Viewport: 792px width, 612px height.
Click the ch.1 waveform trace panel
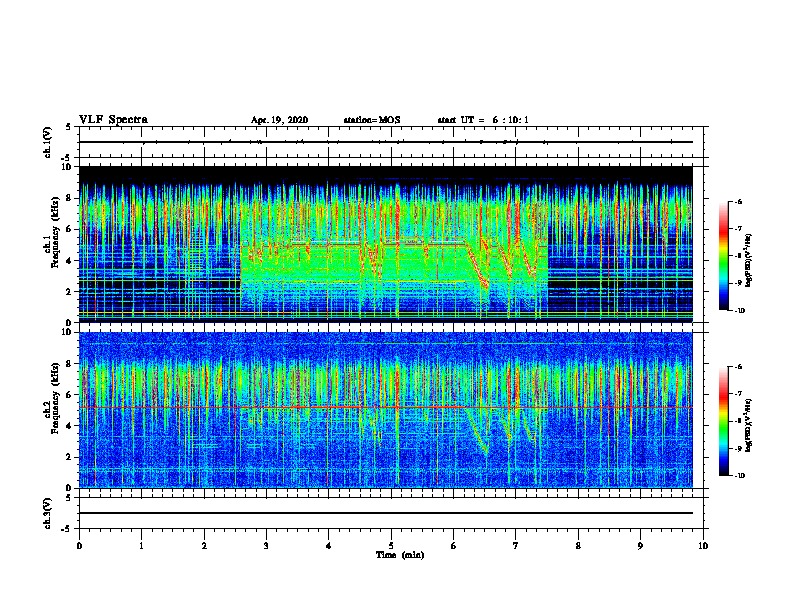click(x=391, y=142)
